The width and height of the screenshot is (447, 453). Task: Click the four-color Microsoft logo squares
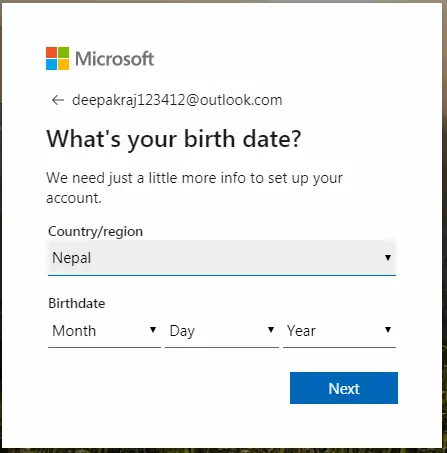(x=58, y=59)
